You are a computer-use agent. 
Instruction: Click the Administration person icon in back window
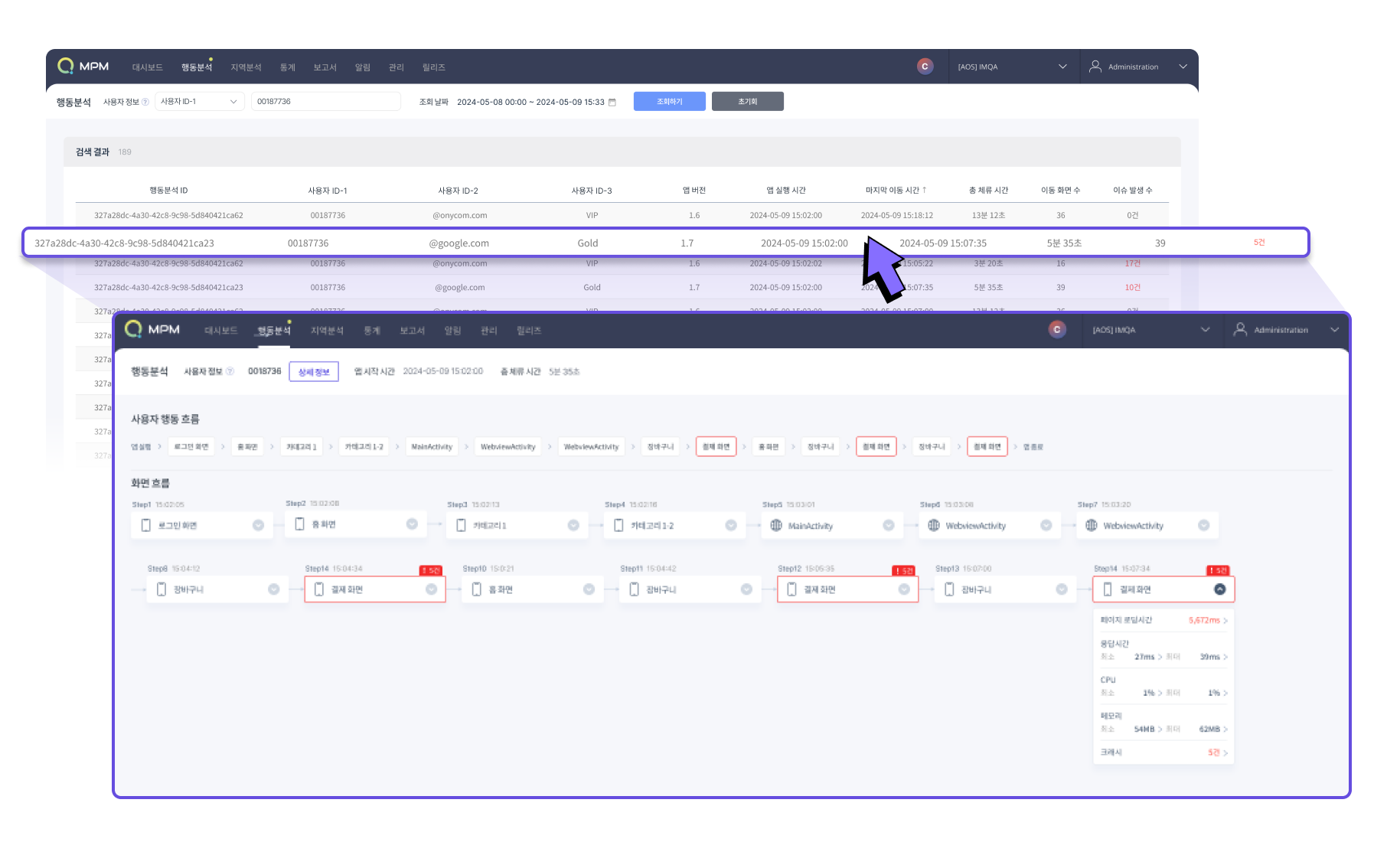(1095, 67)
